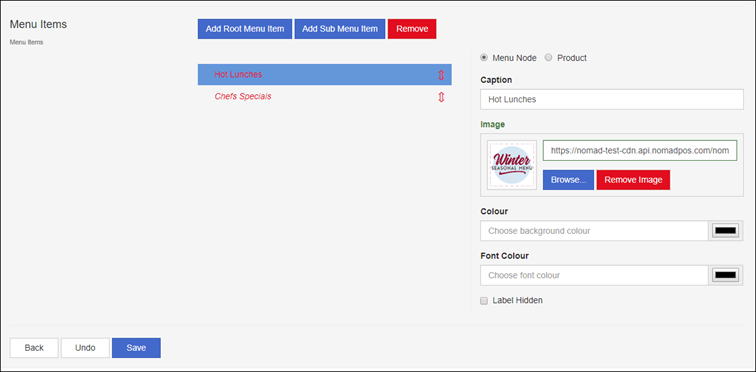756x372 pixels.
Task: Select the Chefs Specials menu item
Action: (324, 96)
